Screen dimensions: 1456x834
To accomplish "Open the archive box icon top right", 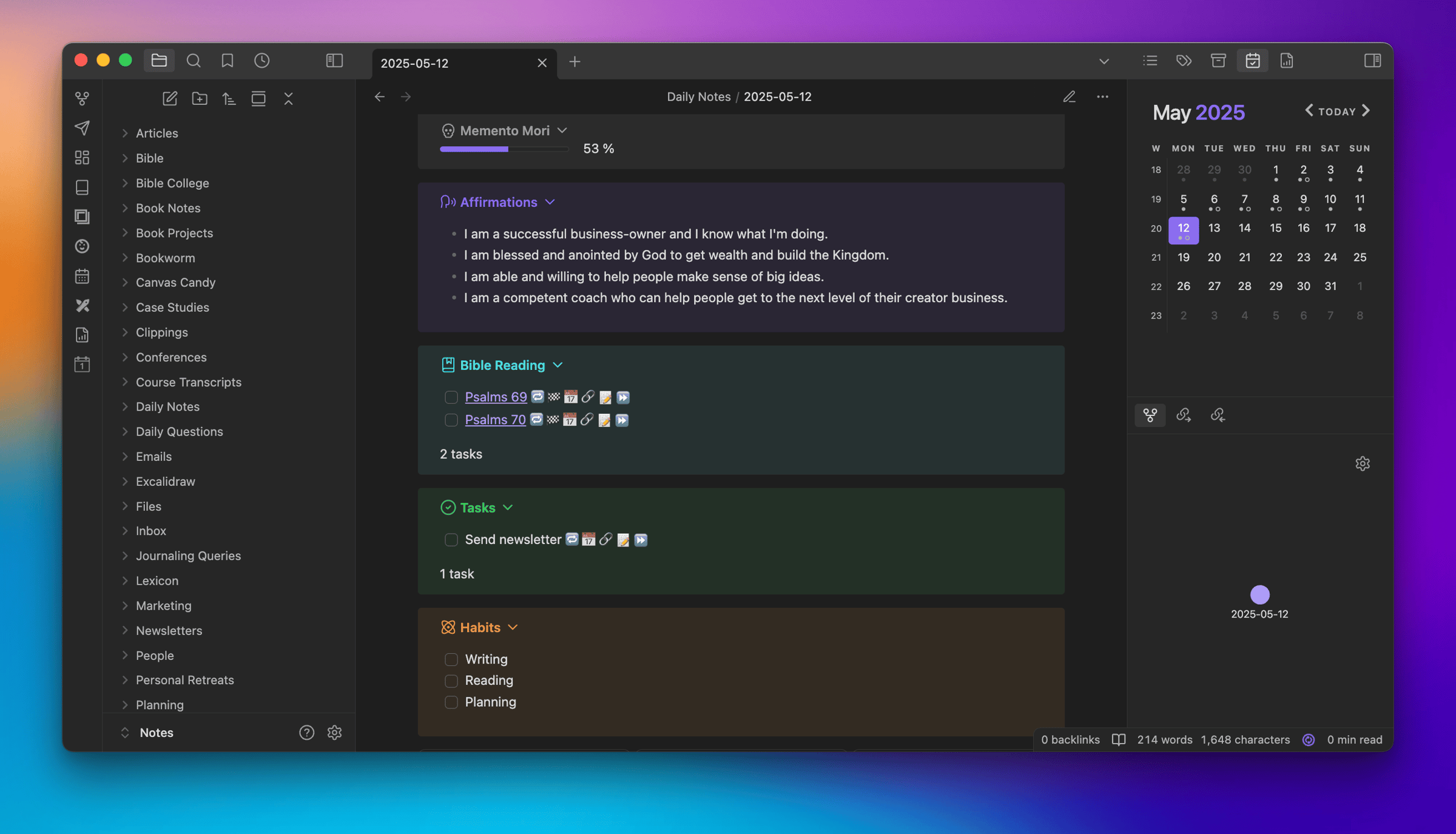I will tap(1218, 61).
